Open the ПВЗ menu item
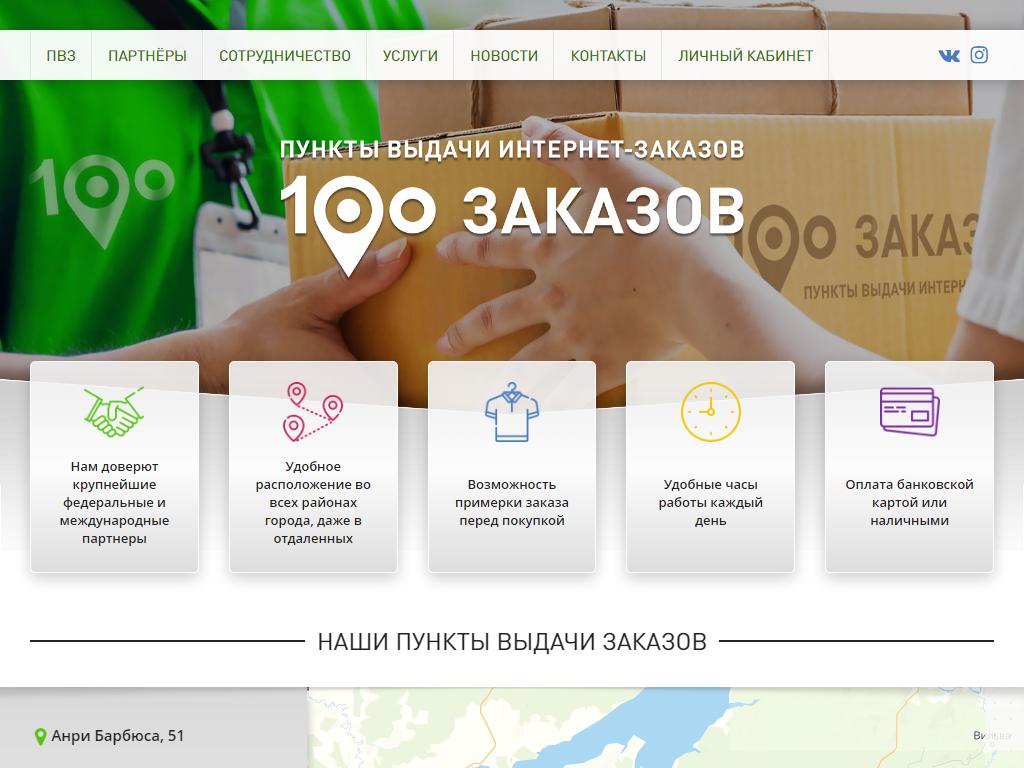The width and height of the screenshot is (1024, 768). pyautogui.click(x=61, y=56)
